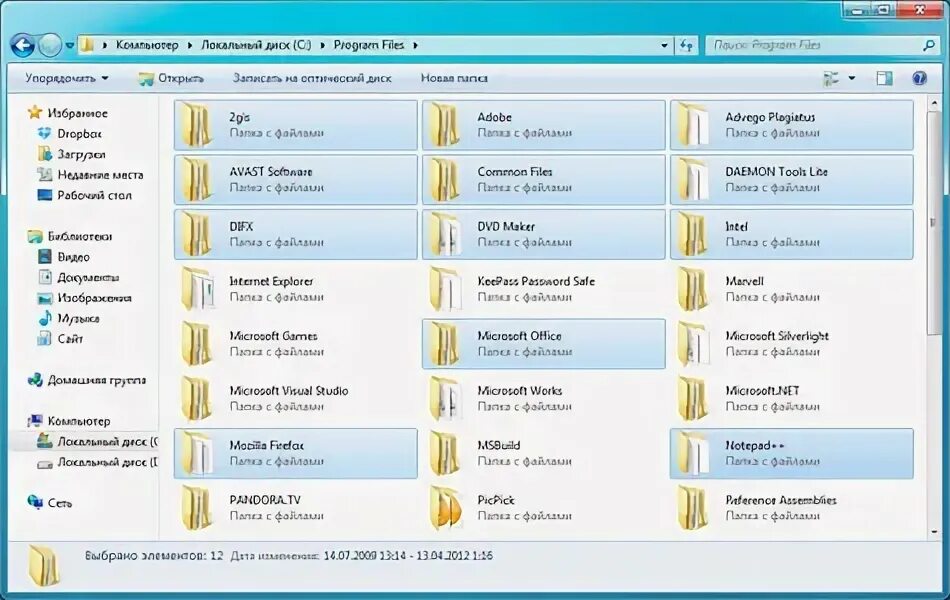Click Program Files breadcrumb segment
Viewport: 950px width, 600px height.
click(368, 45)
